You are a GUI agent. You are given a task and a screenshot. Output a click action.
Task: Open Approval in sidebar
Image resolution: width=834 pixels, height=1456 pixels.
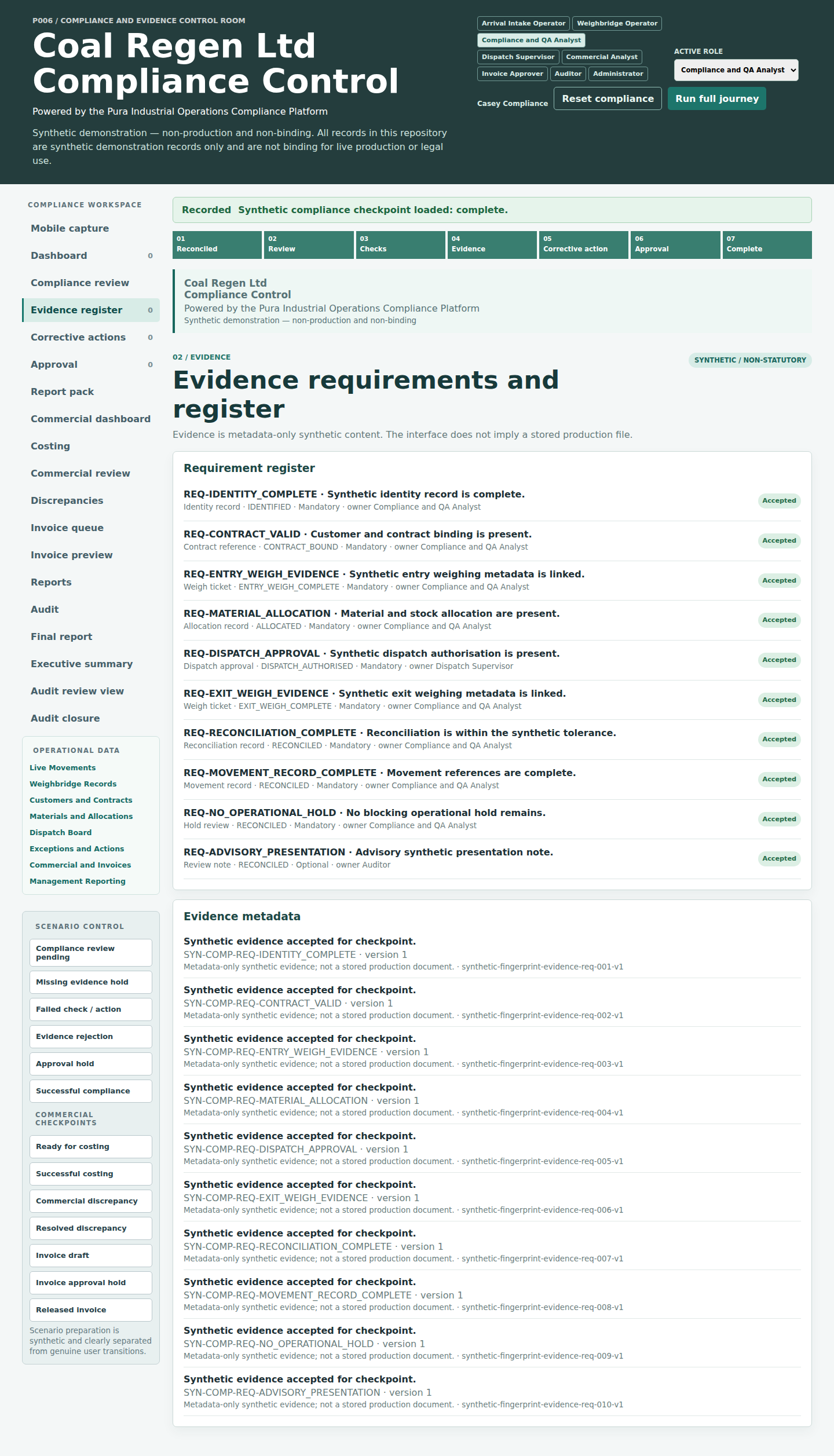pos(91,364)
